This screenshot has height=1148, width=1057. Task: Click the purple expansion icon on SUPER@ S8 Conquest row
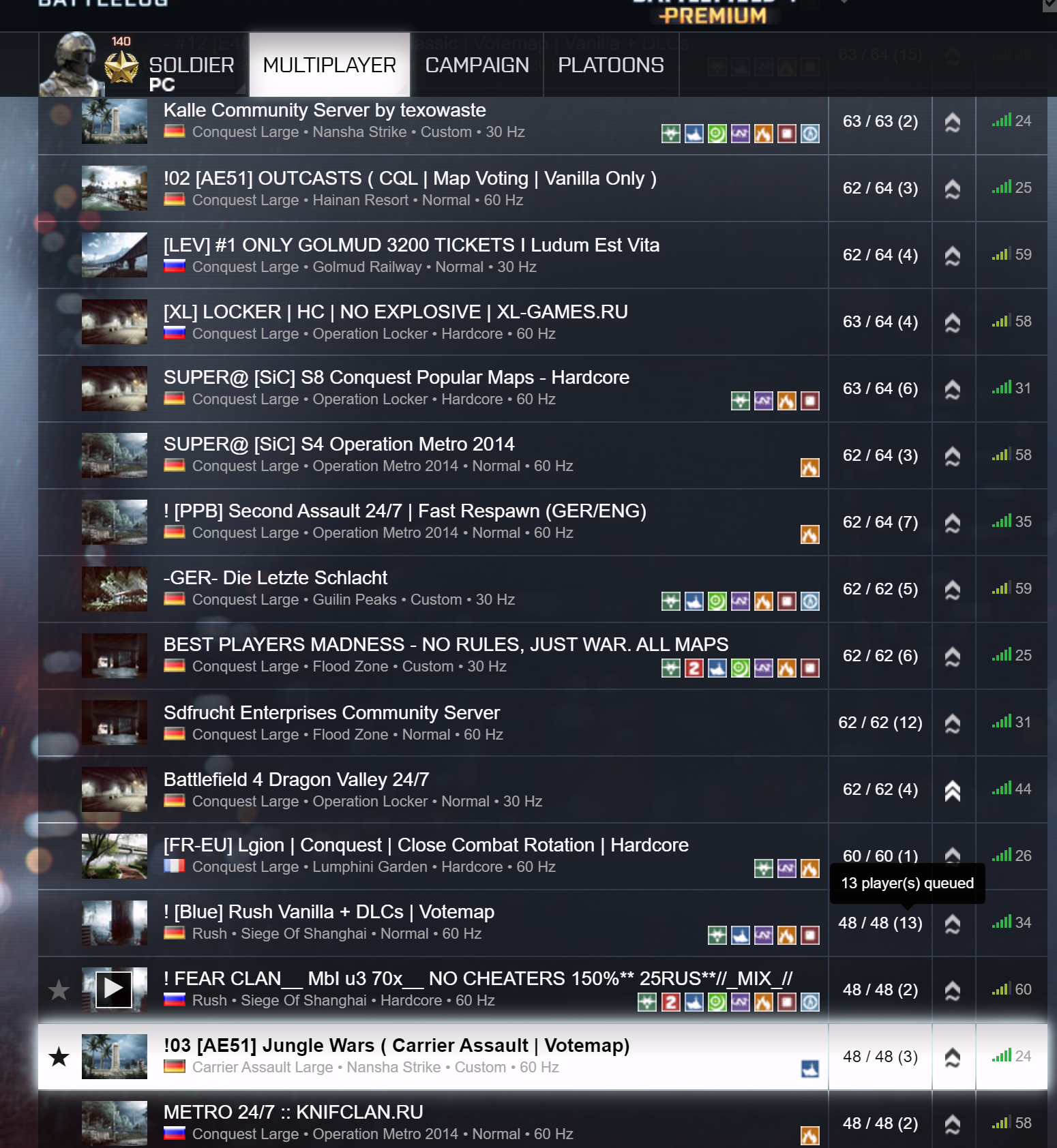tap(764, 401)
